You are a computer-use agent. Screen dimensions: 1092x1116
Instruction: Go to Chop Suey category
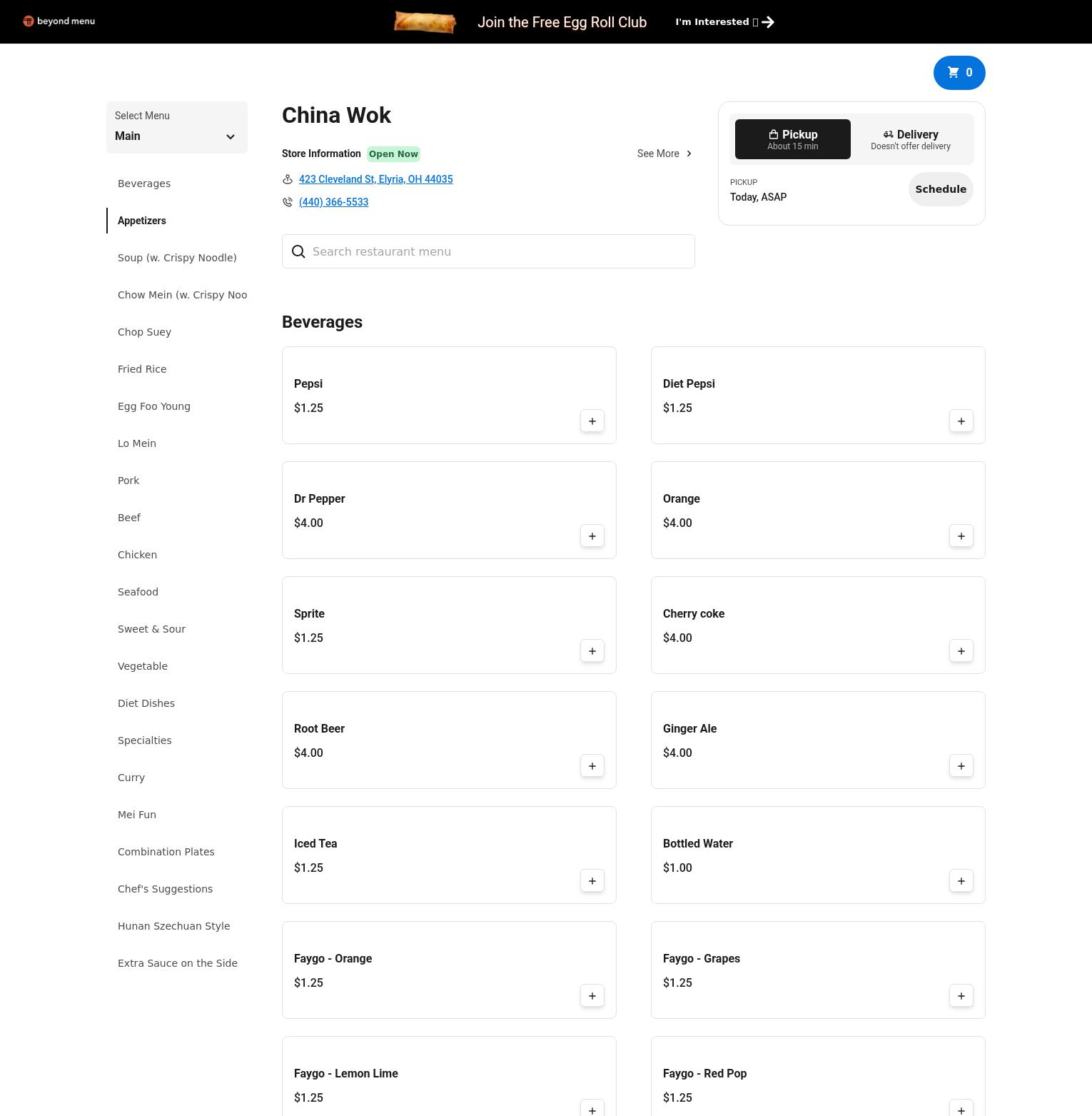coord(144,332)
